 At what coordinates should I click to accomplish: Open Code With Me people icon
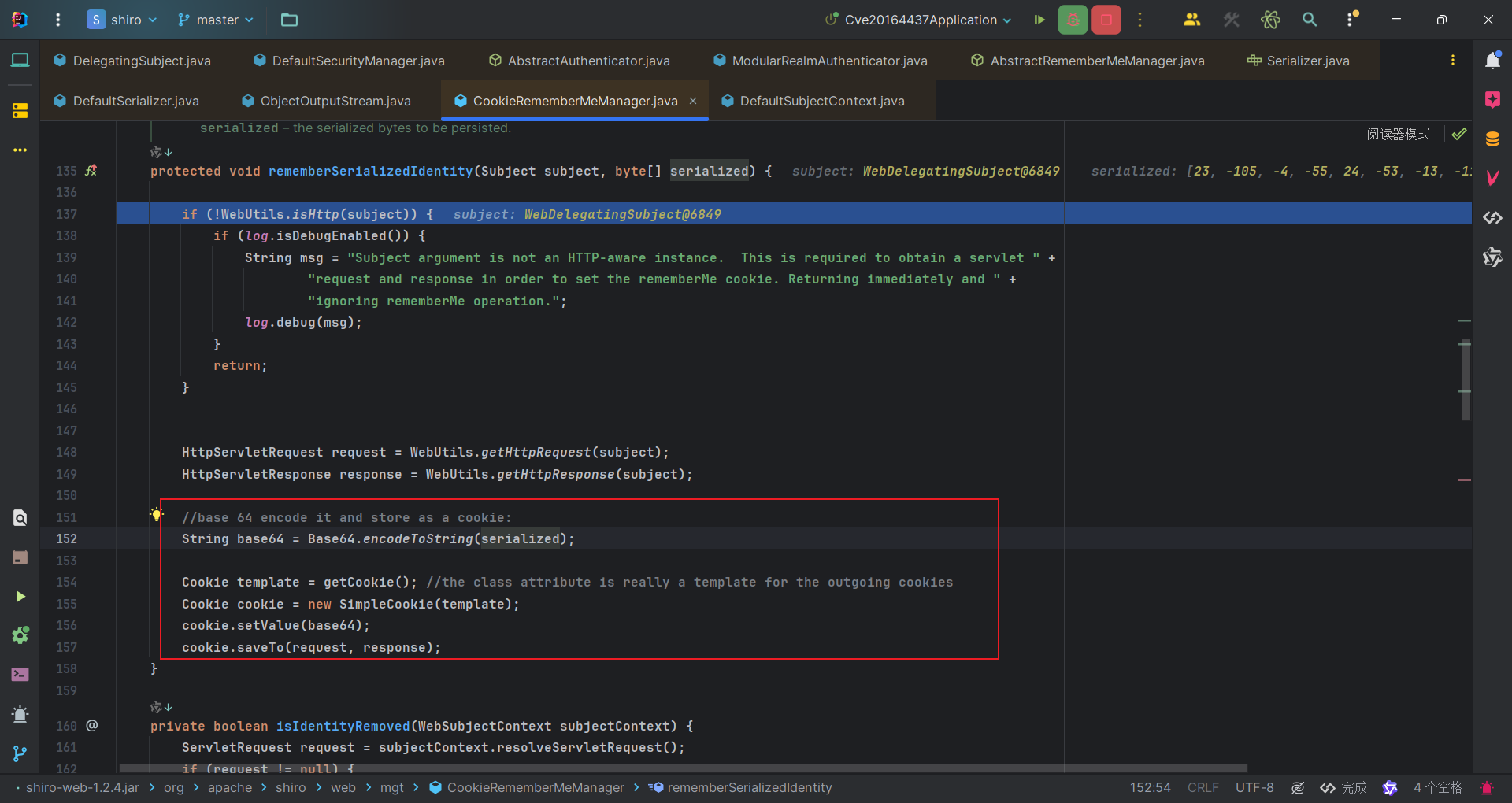(x=1192, y=20)
